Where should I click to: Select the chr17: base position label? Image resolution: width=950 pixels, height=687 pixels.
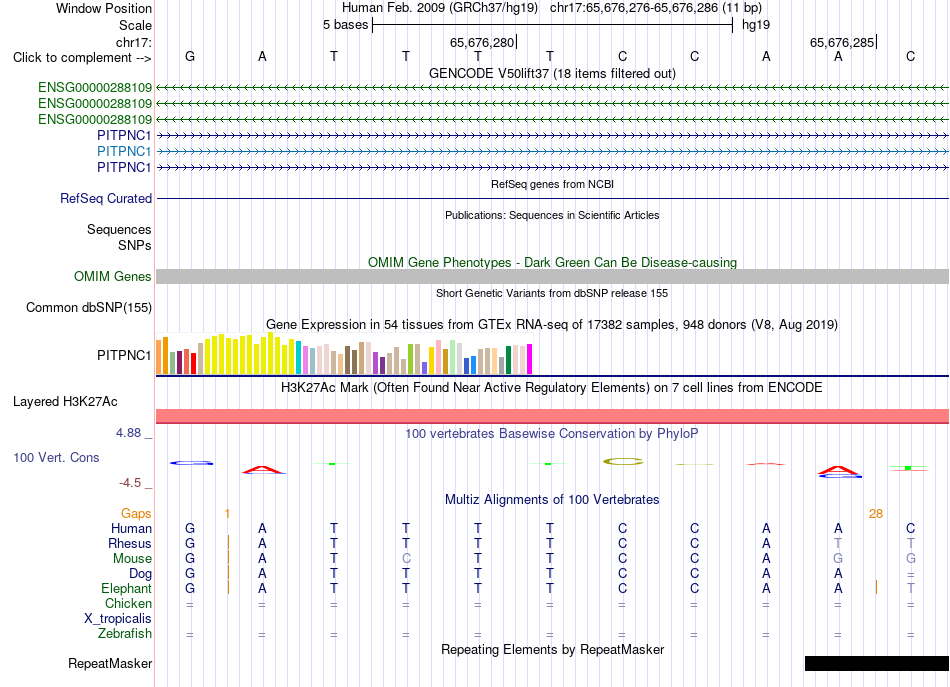(133, 42)
